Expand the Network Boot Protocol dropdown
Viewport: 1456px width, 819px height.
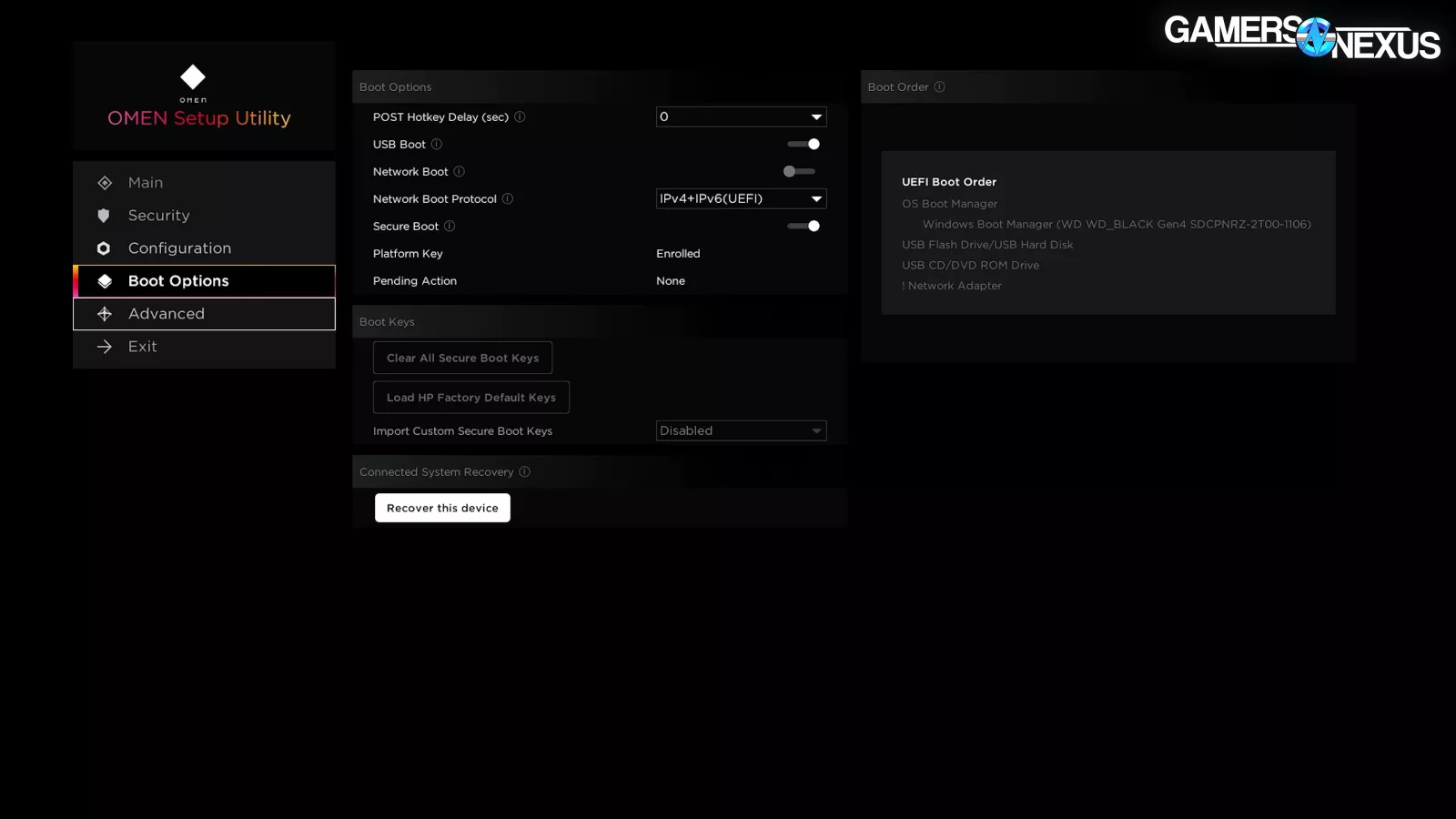(741, 199)
